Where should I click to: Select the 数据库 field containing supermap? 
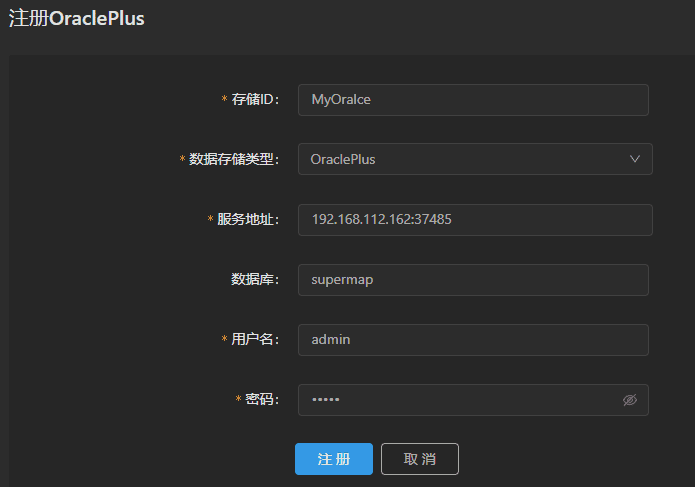tap(472, 280)
